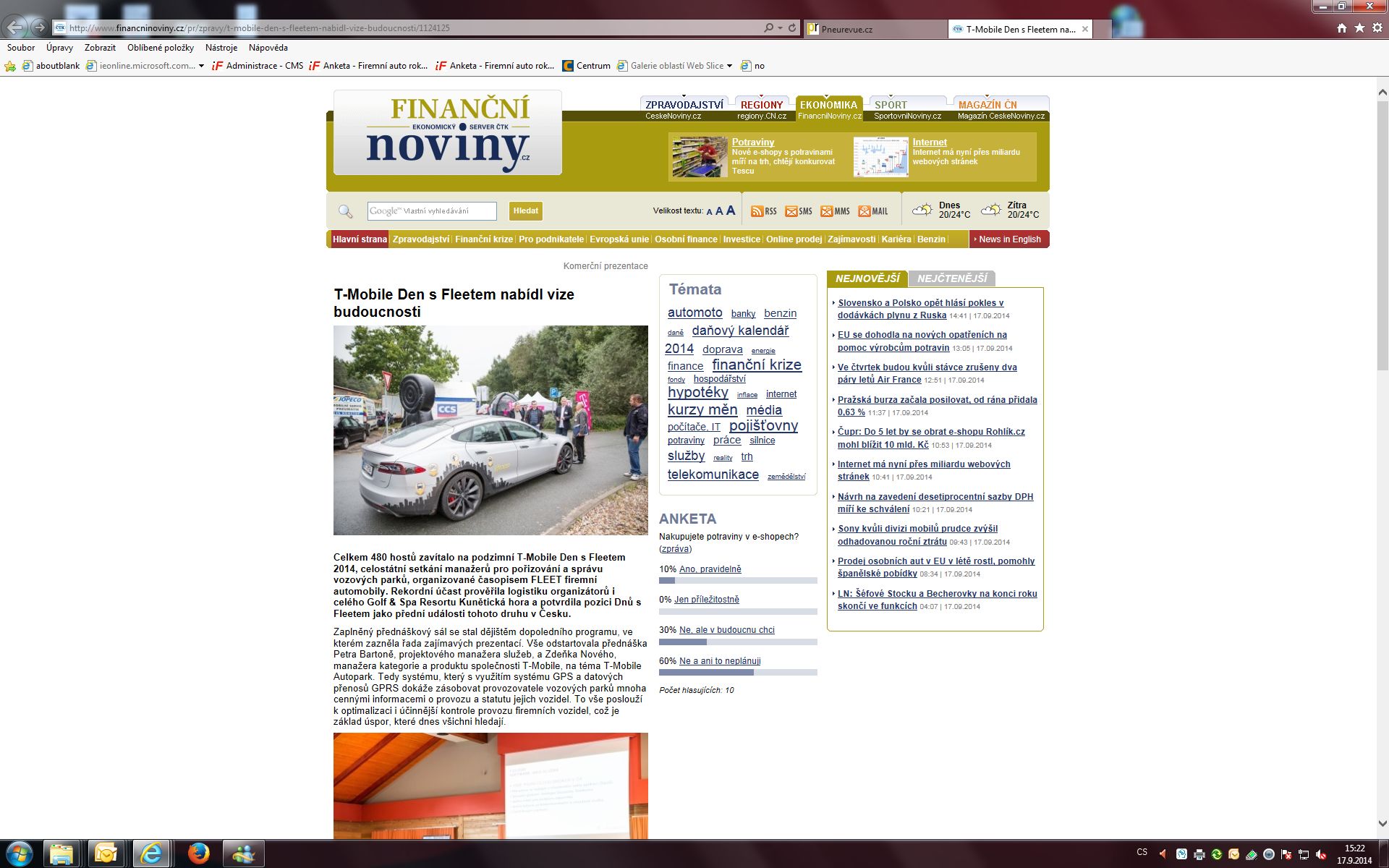This screenshot has height=868, width=1389.
Task: Click the daňový kalendář topic link
Action: (740, 331)
